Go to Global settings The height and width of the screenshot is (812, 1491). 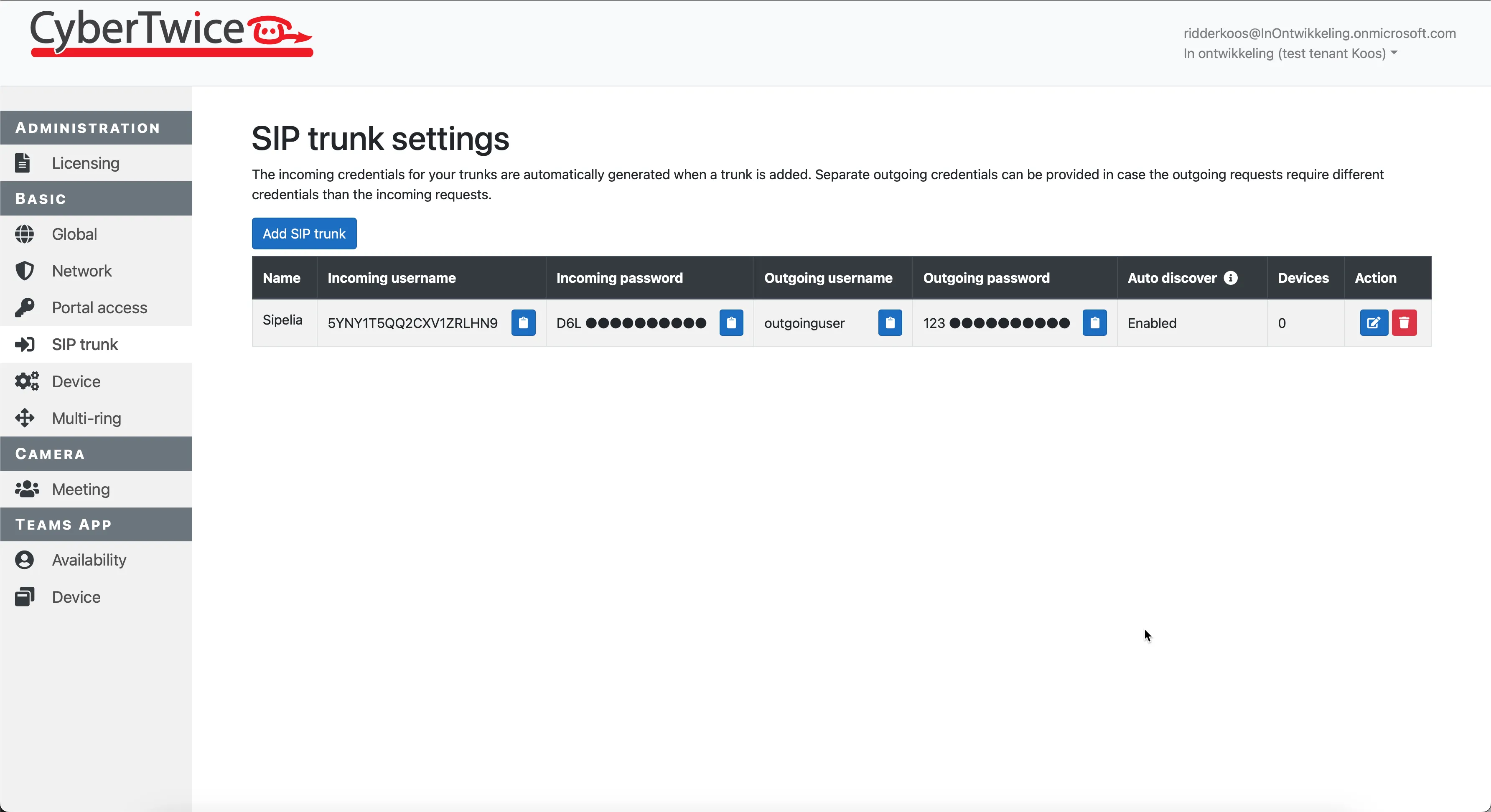click(96, 234)
